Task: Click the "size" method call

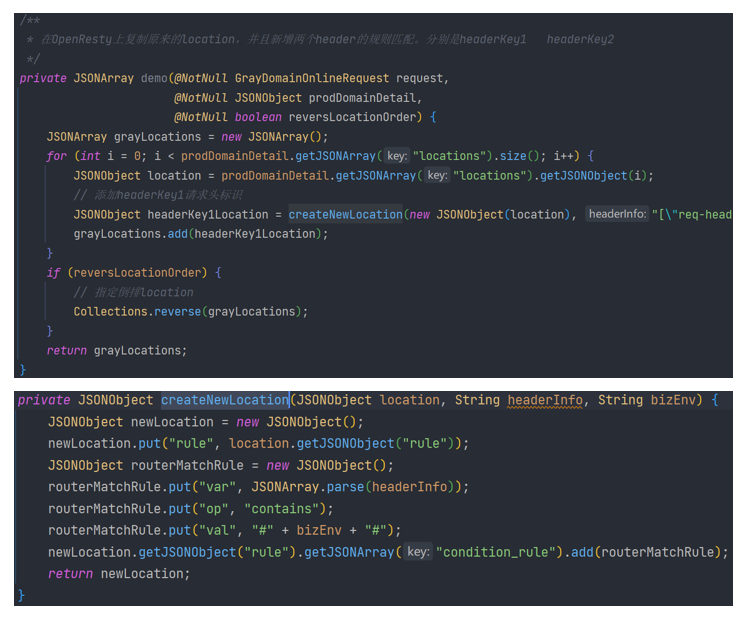Action: coord(513,156)
